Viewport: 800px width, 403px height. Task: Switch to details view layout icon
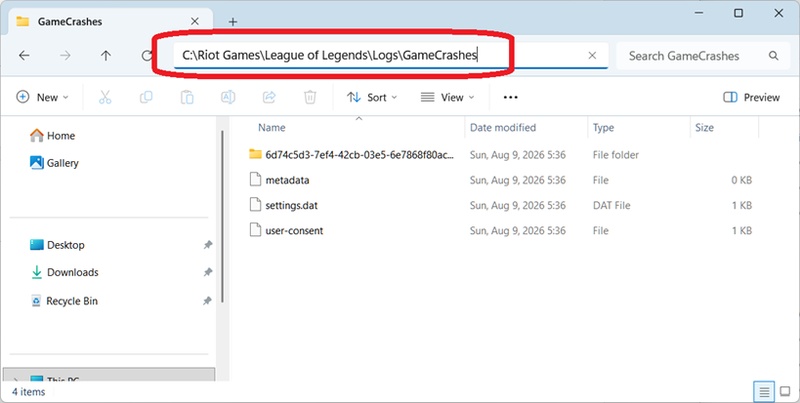764,392
